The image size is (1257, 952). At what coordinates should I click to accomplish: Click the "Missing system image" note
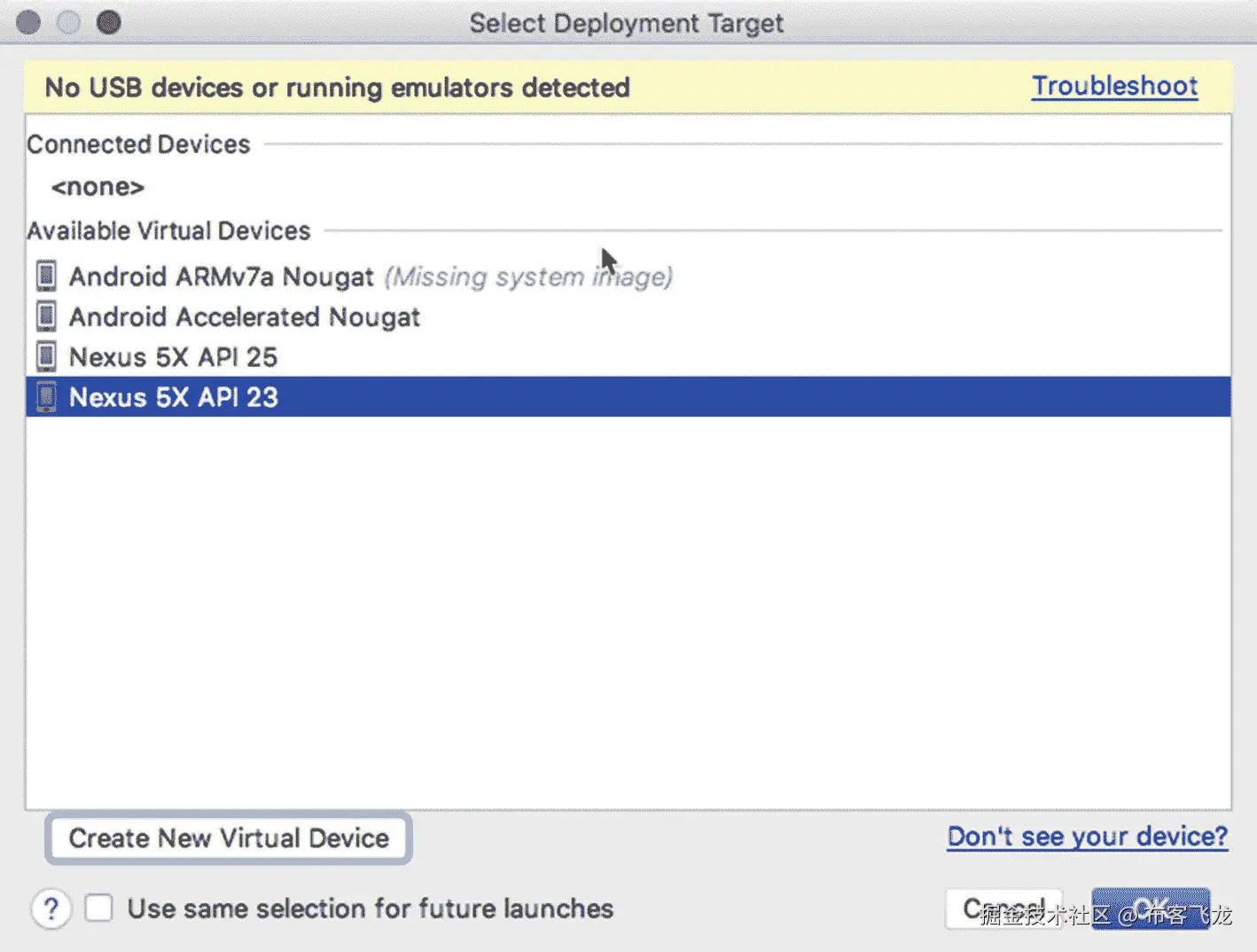528,277
